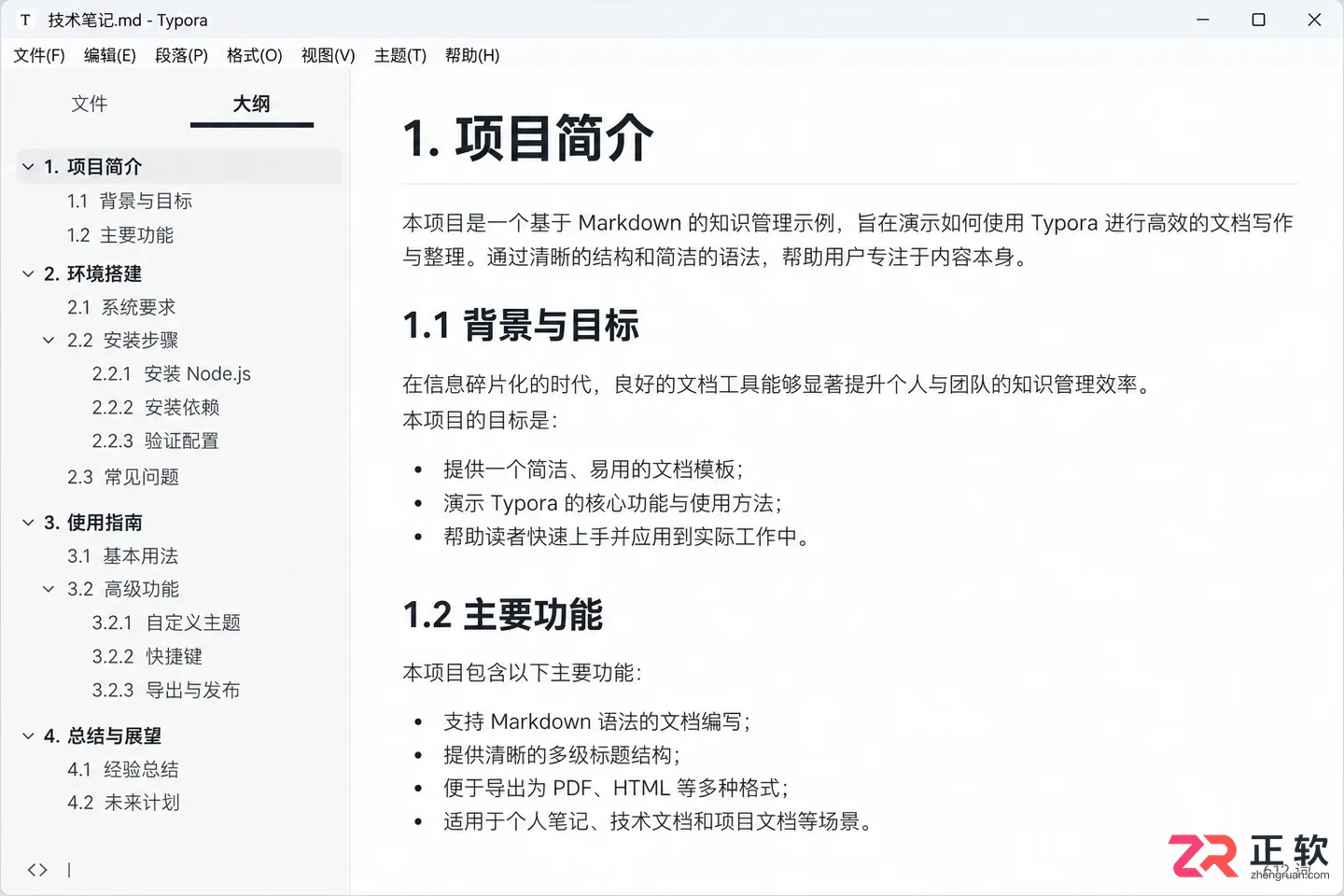Open the 文件(F) menu
This screenshot has height=896, width=1344.
pos(39,56)
